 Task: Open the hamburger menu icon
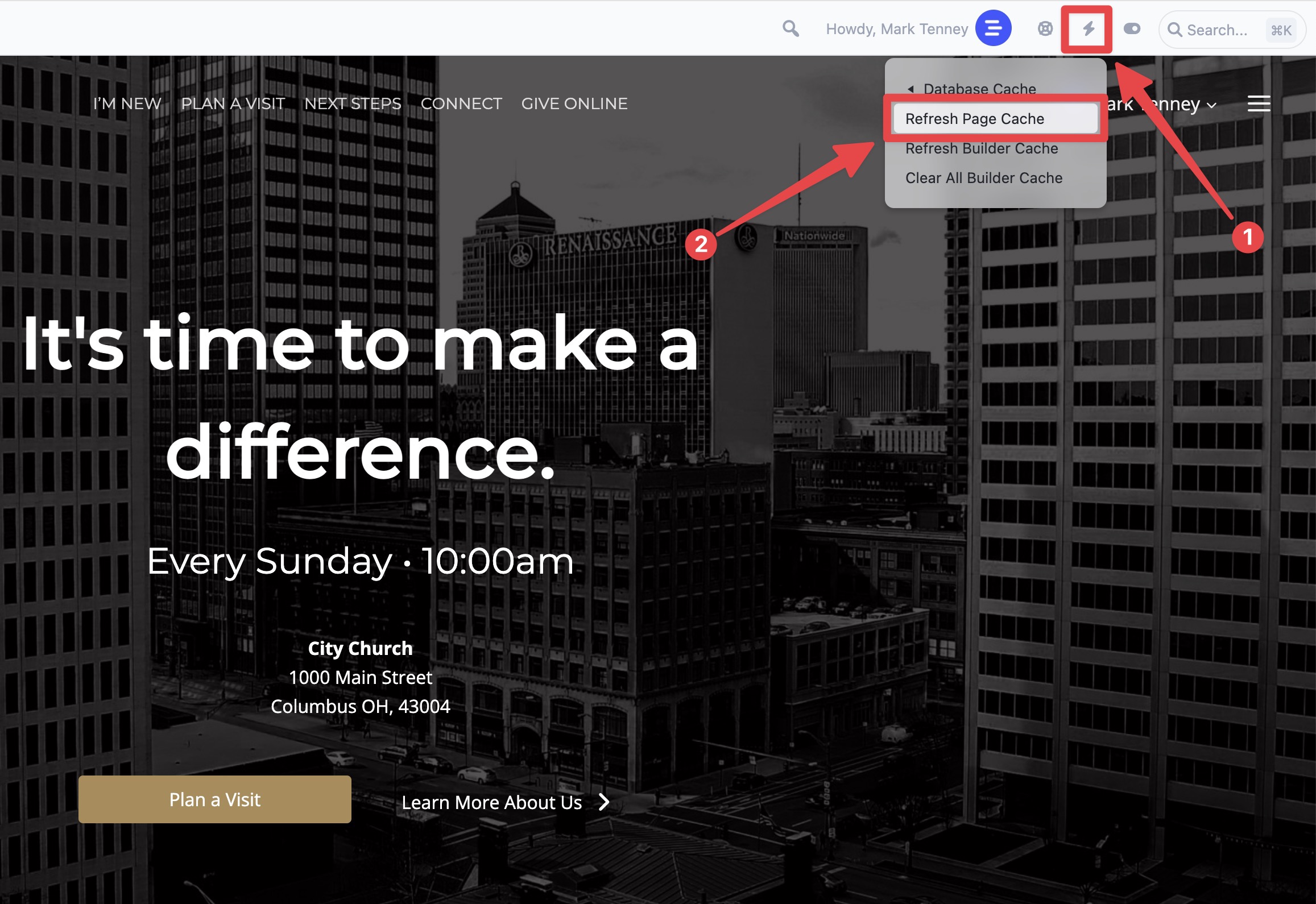pos(1259,103)
